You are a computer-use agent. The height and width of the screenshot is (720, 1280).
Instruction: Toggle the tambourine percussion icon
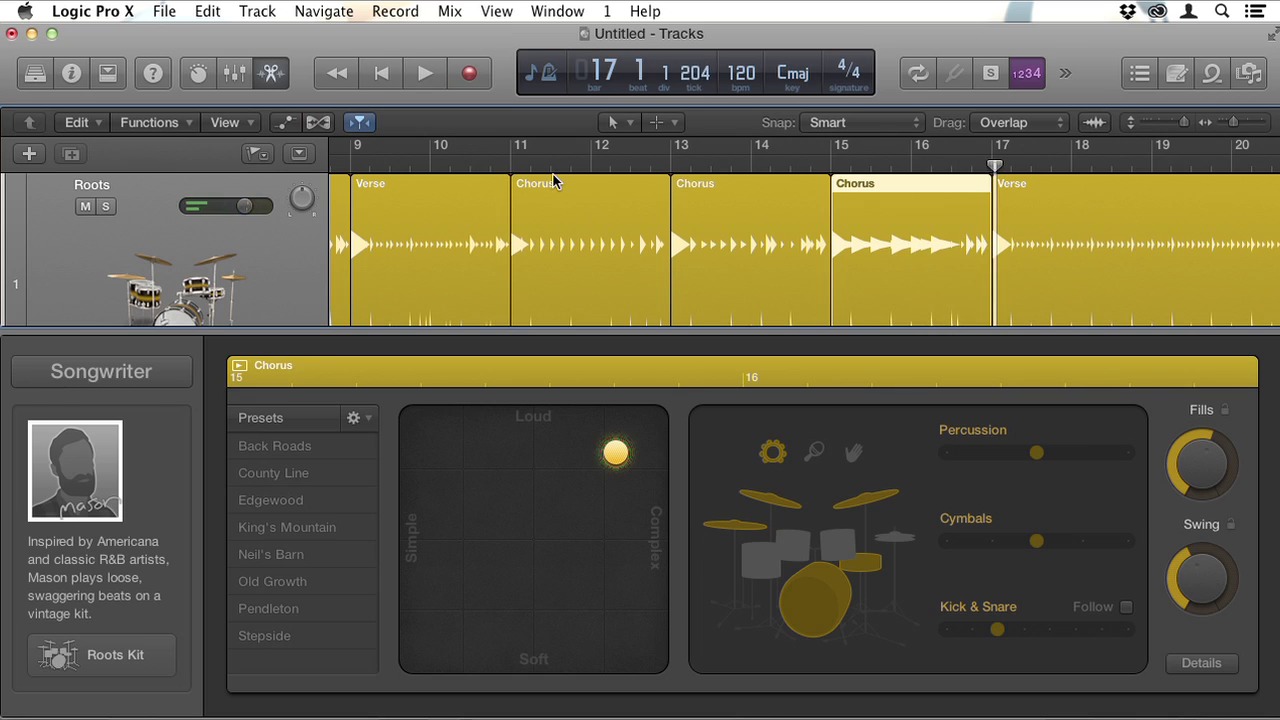[773, 452]
